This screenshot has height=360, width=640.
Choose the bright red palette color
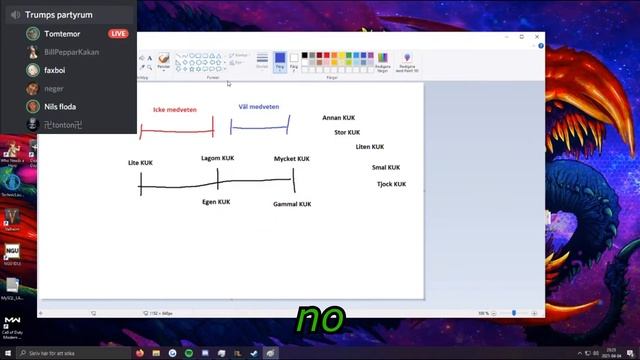pos(327,55)
